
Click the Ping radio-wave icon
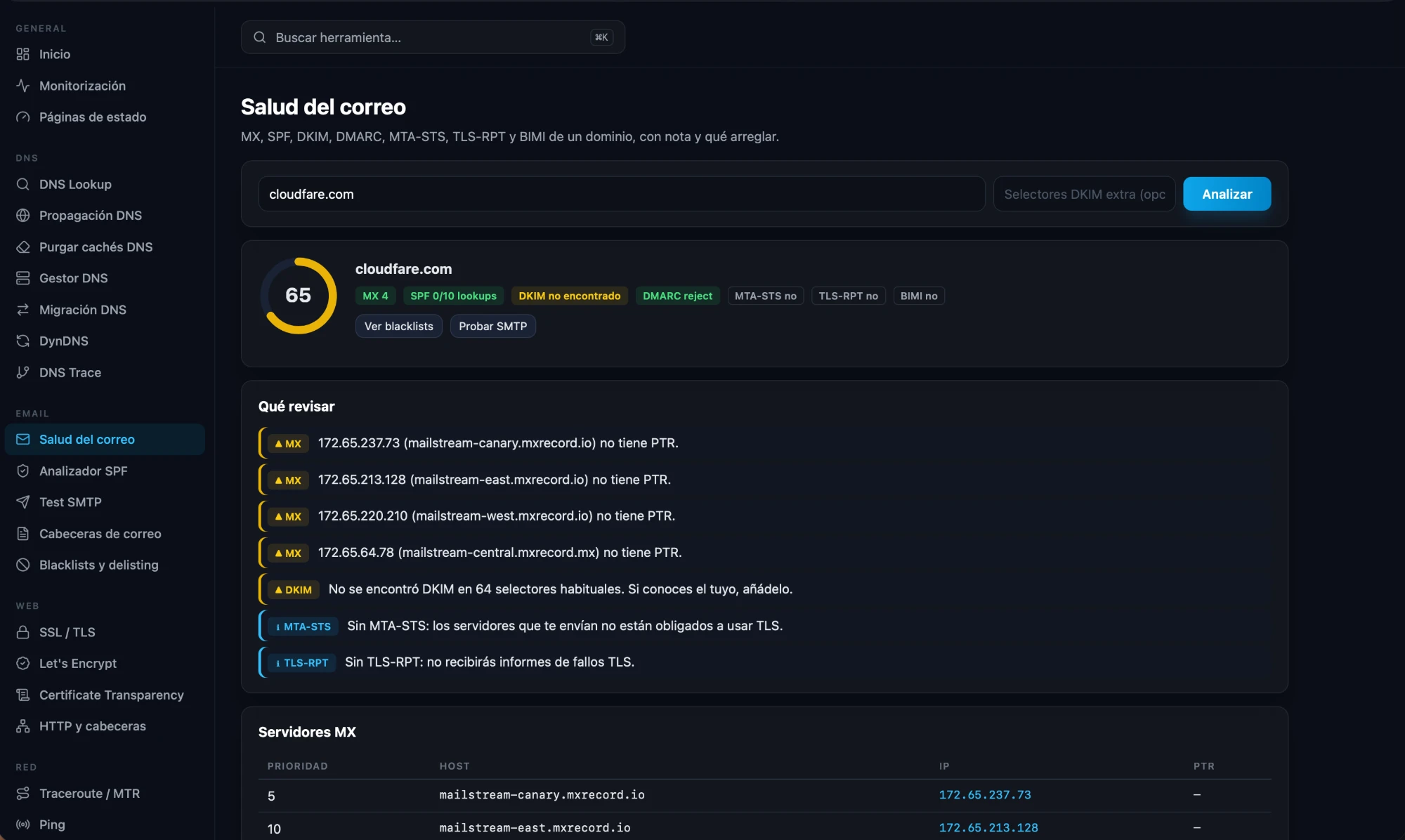click(x=23, y=825)
